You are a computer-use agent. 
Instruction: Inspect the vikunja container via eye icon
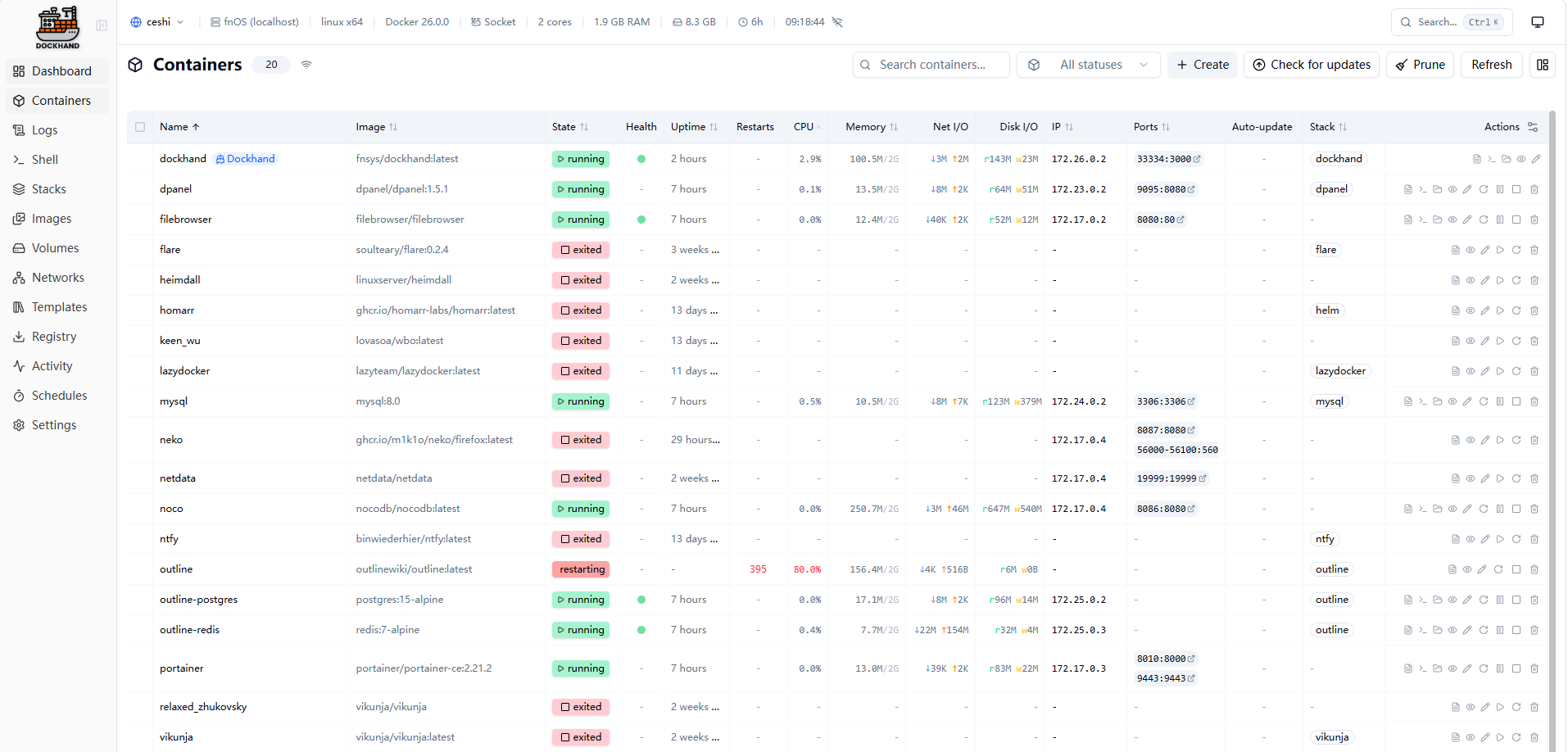click(1471, 737)
